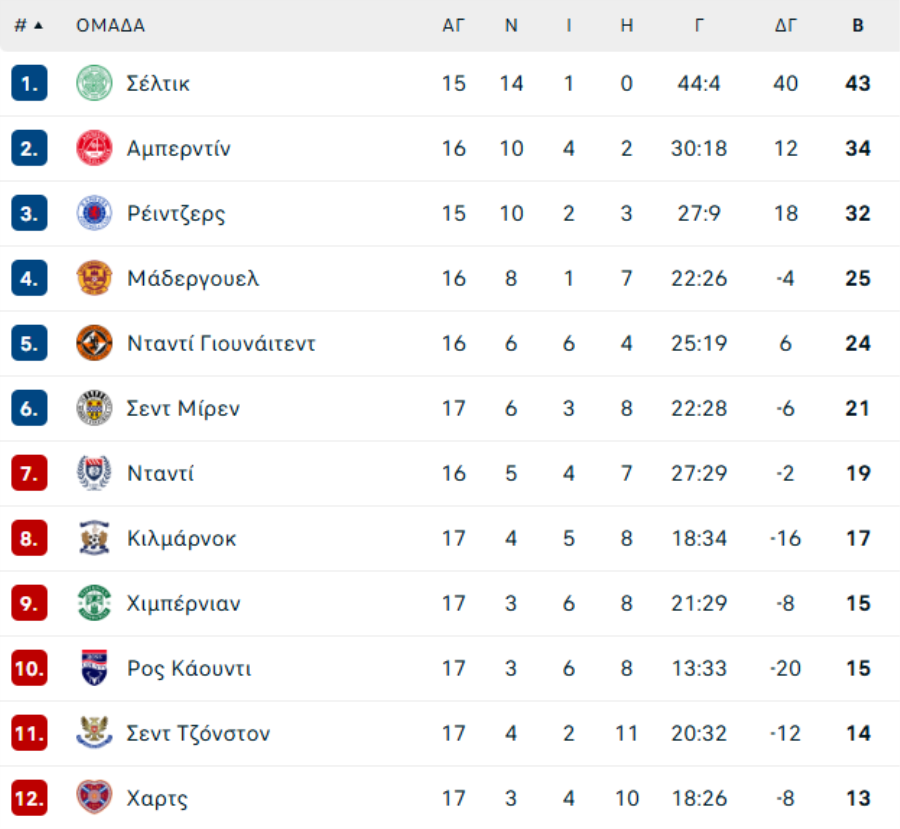Open the Σεντ Τζόνστον team link

[x=198, y=733]
